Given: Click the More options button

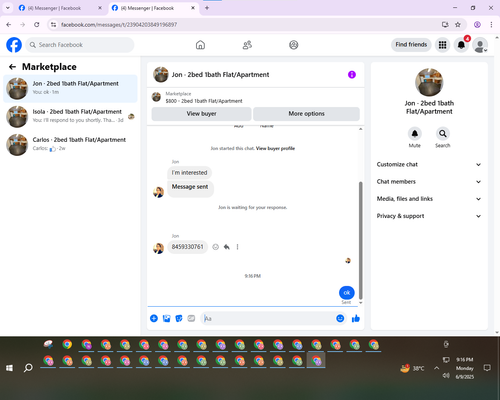Looking at the screenshot, I should (x=306, y=114).
